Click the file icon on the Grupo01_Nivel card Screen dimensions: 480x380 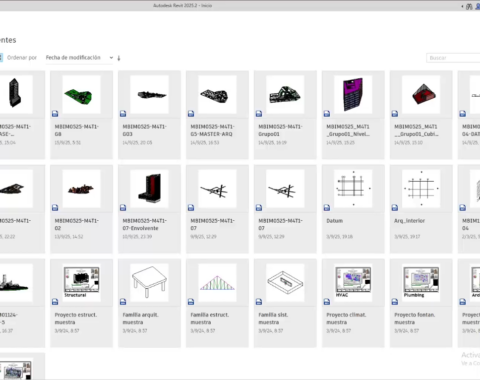pyautogui.click(x=327, y=114)
